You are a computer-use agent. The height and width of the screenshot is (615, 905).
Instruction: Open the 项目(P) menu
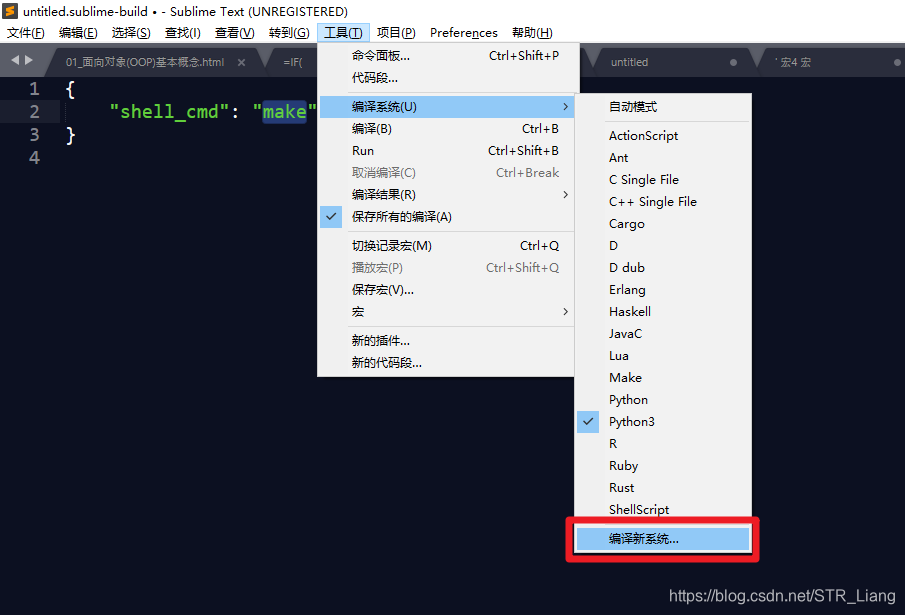[396, 33]
